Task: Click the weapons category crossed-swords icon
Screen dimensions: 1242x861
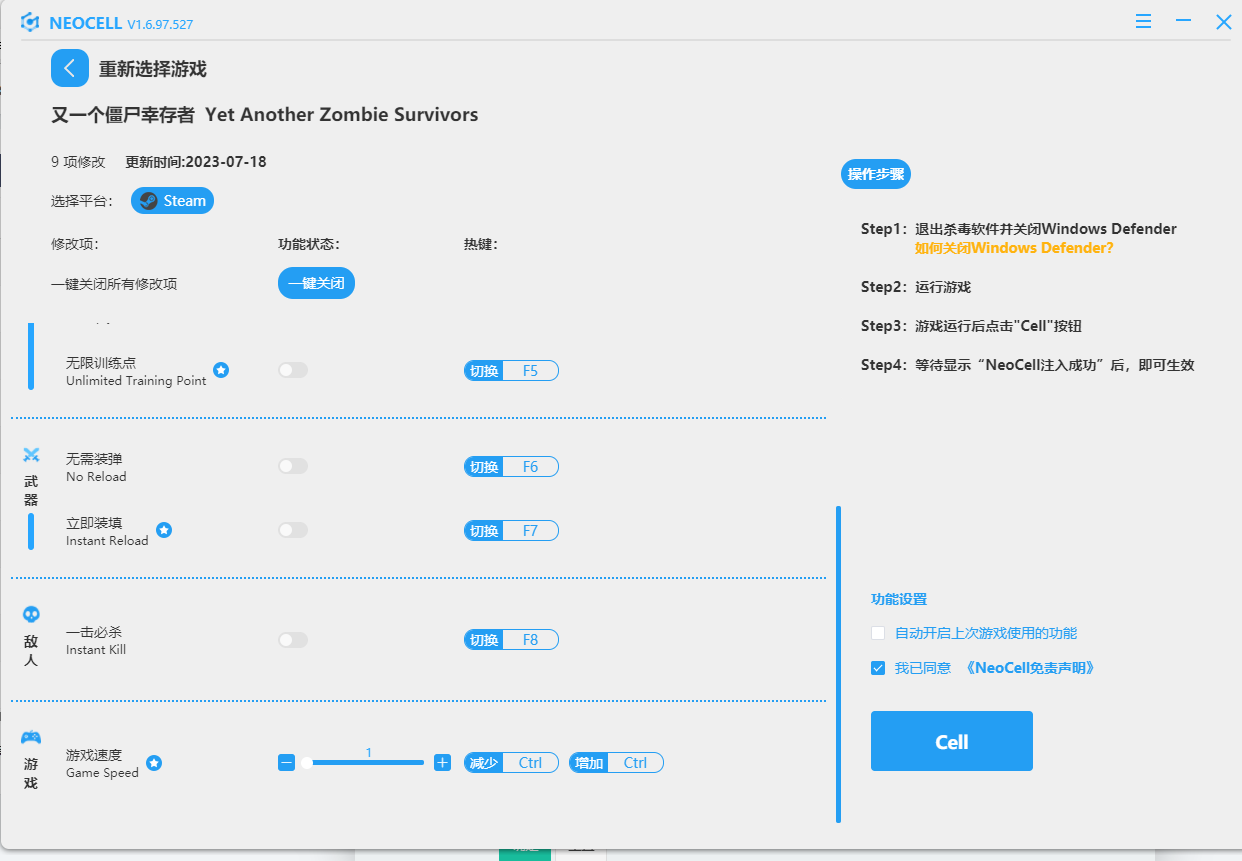Action: 31,456
